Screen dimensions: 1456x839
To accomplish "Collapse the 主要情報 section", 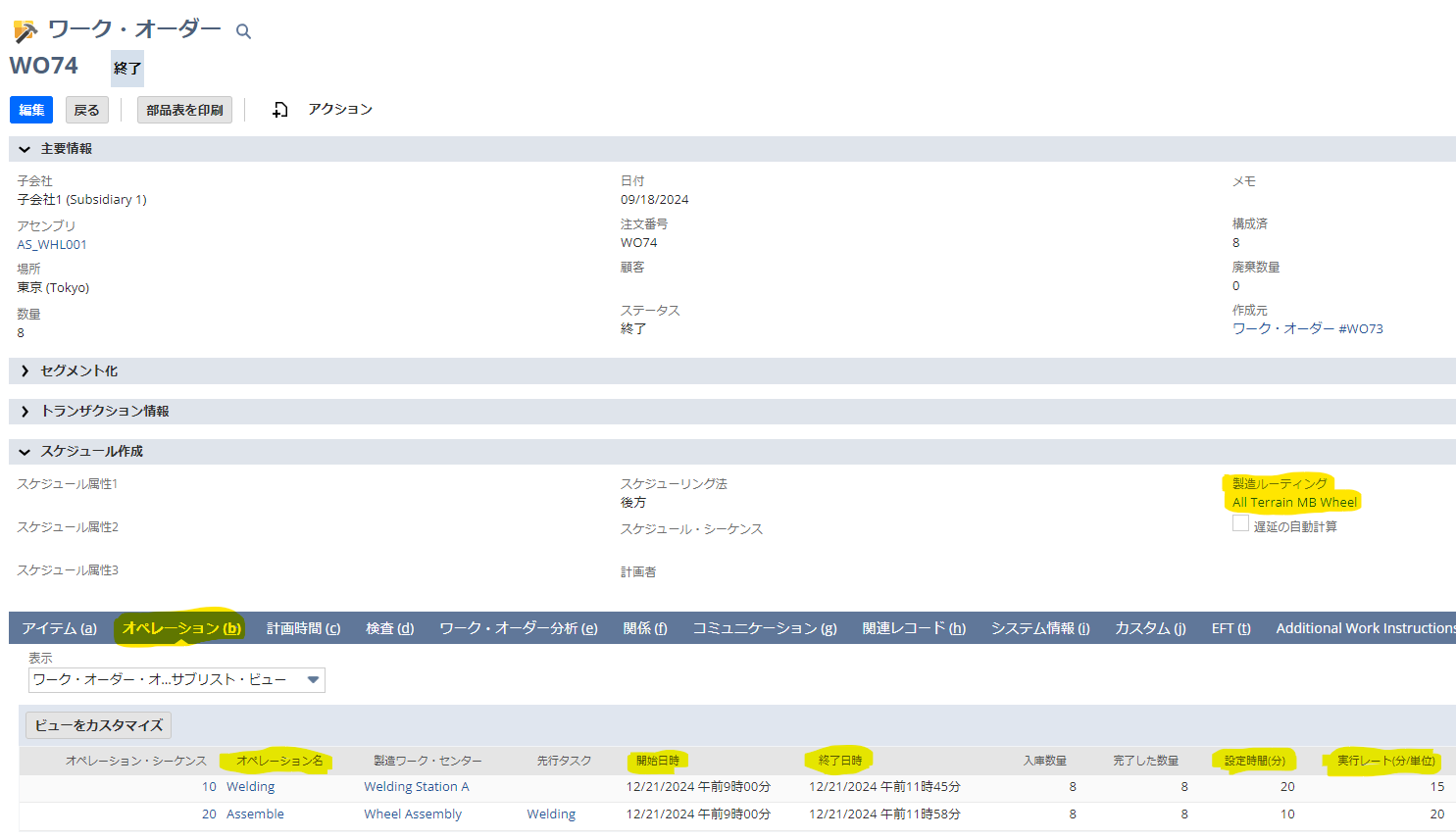I will point(25,149).
